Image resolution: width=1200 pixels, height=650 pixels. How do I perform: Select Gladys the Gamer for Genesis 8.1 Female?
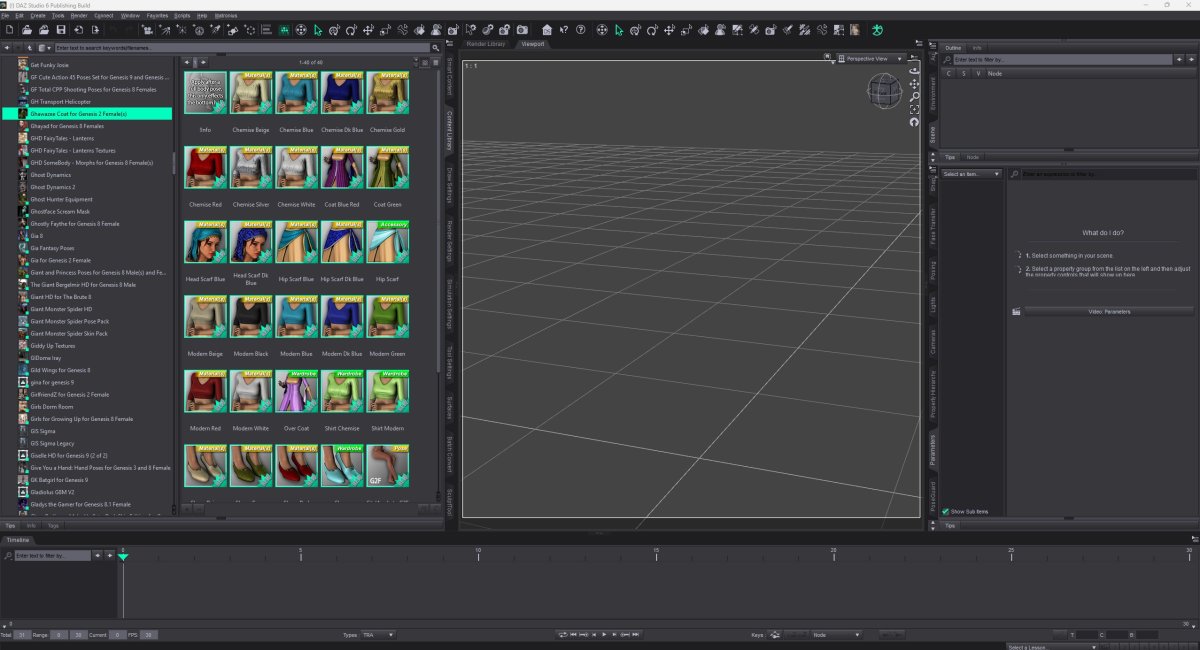pos(81,504)
